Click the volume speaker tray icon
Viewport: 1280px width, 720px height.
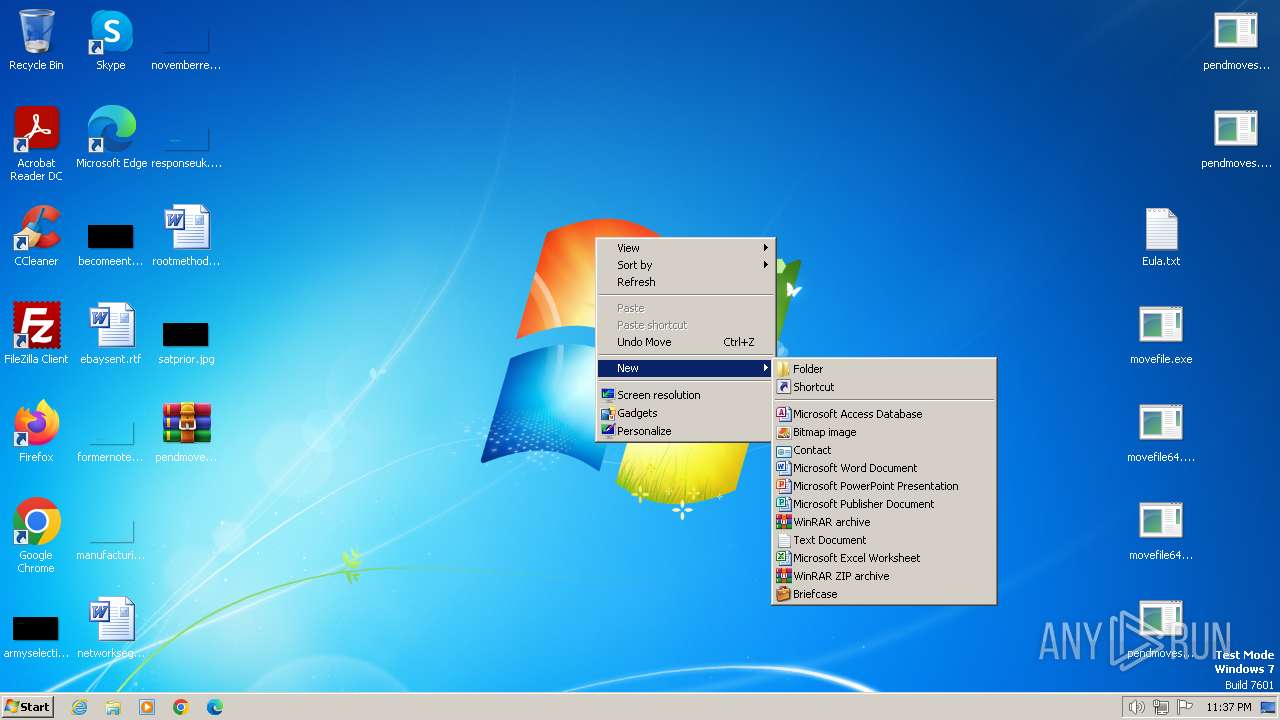click(x=1136, y=707)
